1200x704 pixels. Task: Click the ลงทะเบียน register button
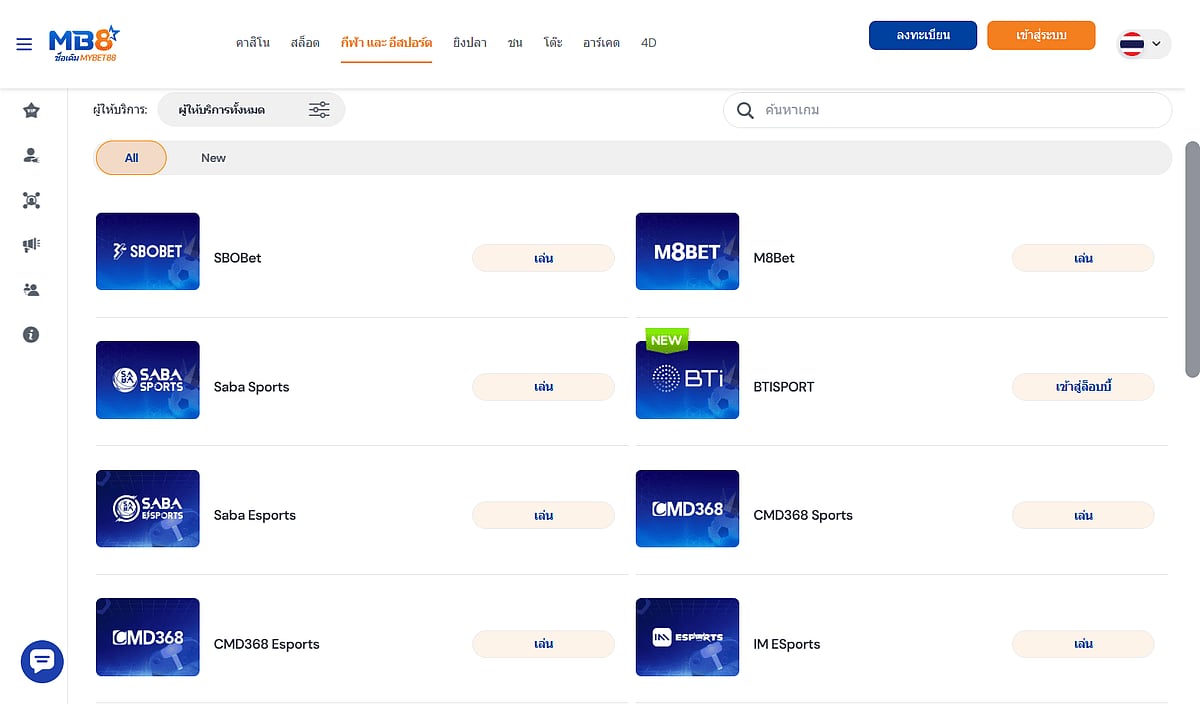click(922, 35)
